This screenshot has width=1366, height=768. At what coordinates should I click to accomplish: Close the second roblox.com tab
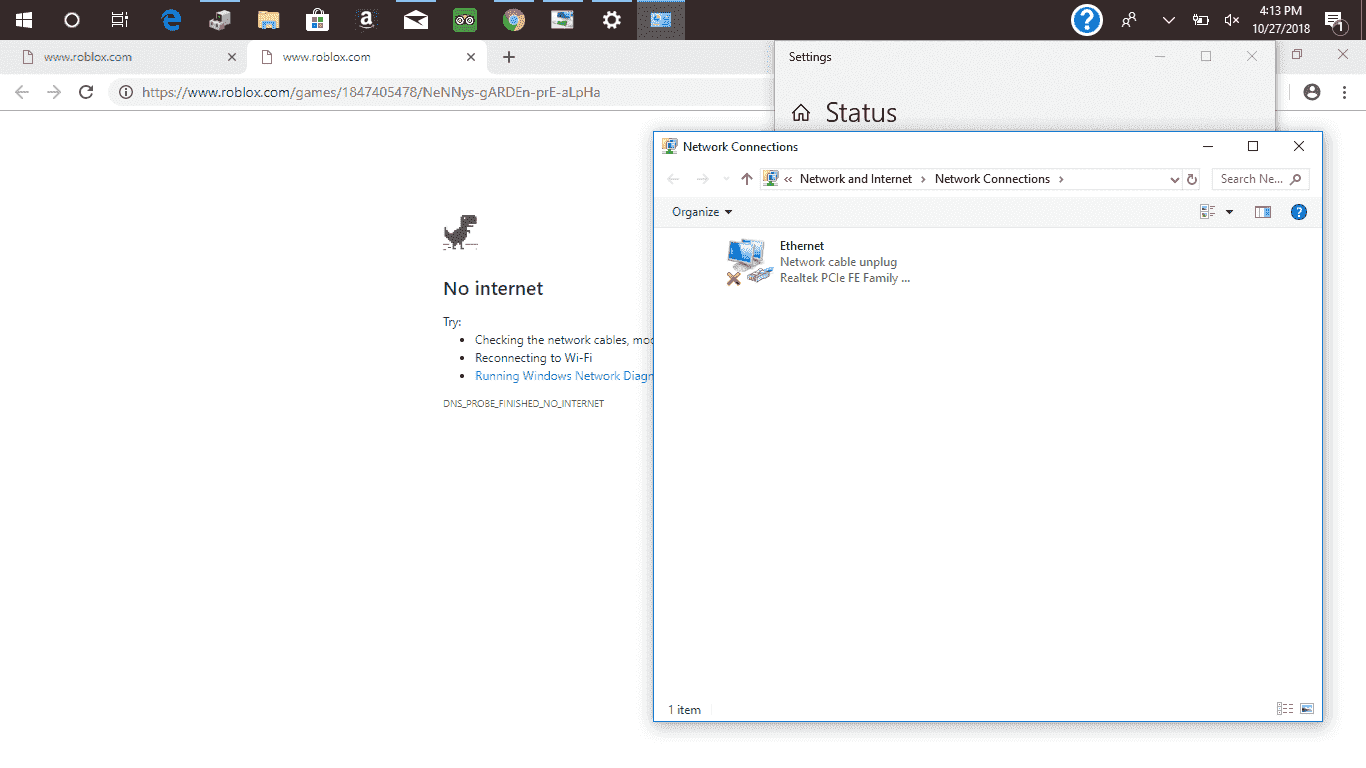(x=471, y=57)
